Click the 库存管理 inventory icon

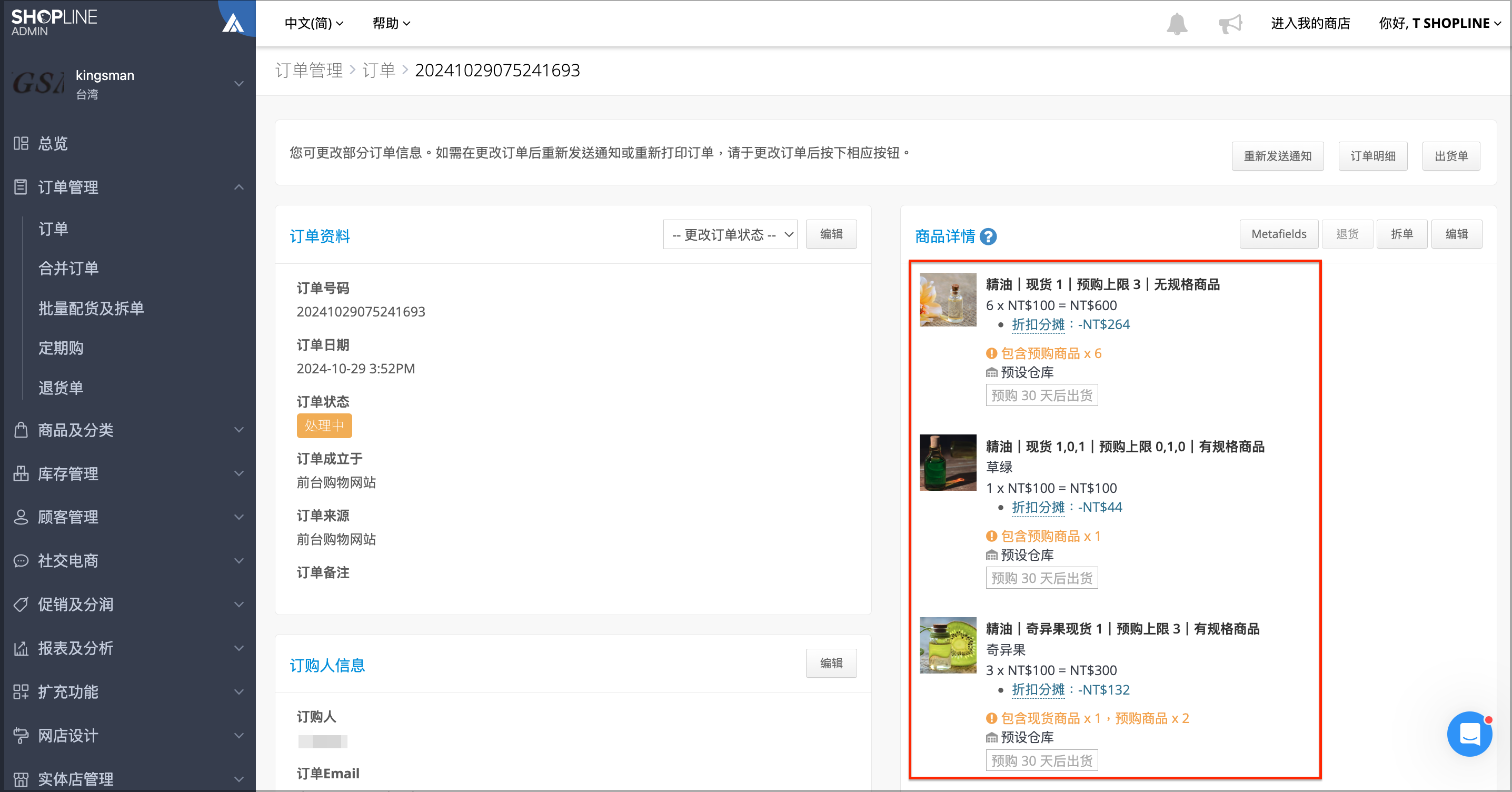[x=21, y=473]
